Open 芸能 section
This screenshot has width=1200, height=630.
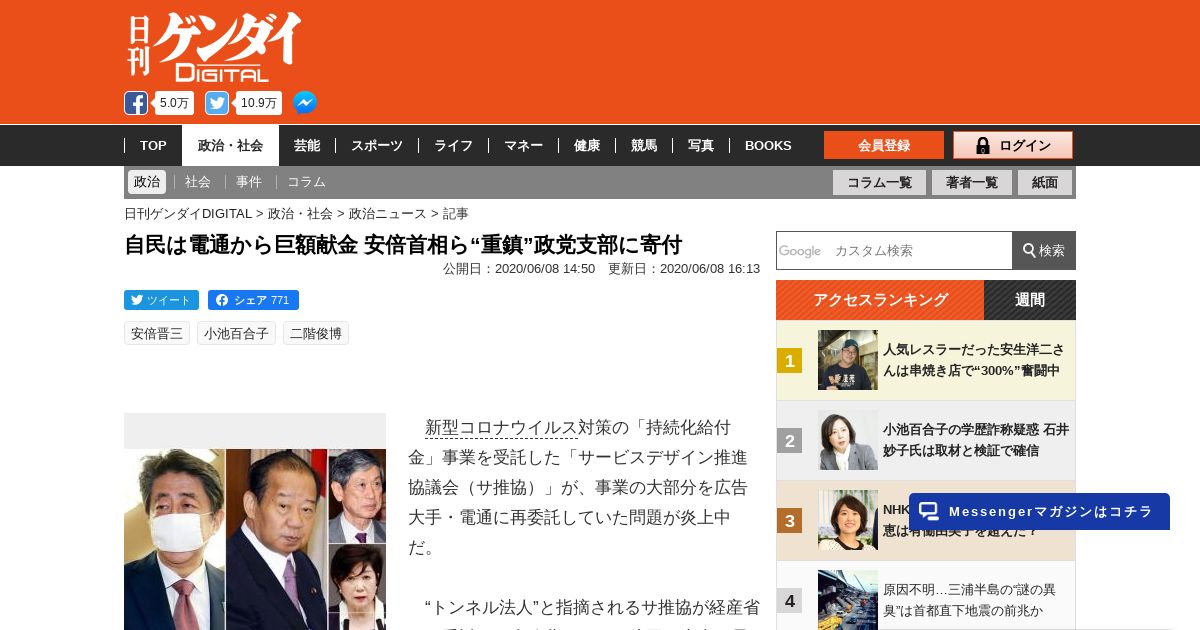(x=307, y=145)
